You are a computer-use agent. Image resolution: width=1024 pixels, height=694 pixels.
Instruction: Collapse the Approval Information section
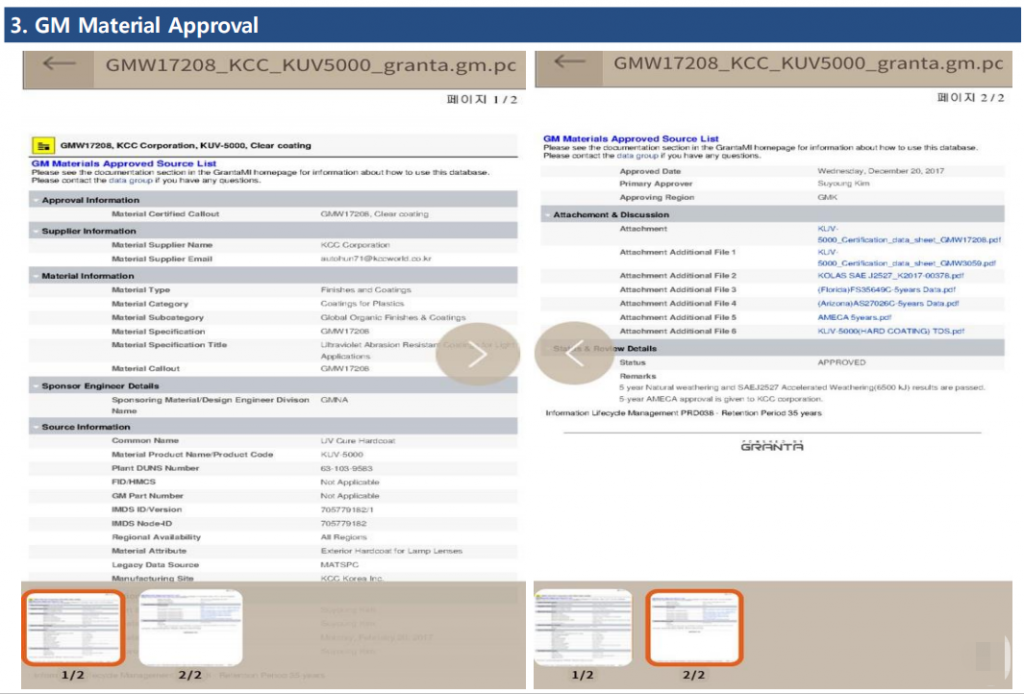click(x=35, y=200)
